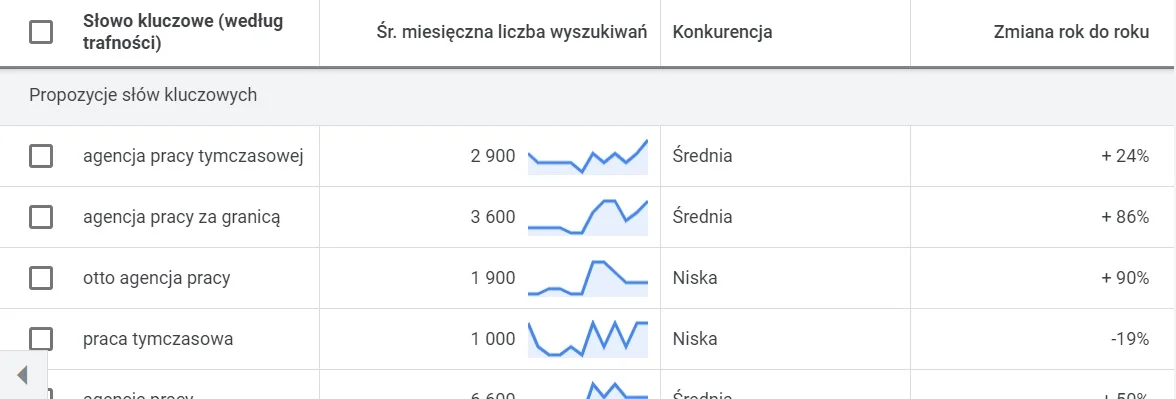Click keyword text agencja pracy tymczasowej
This screenshot has width=1176, height=399.
coord(193,156)
